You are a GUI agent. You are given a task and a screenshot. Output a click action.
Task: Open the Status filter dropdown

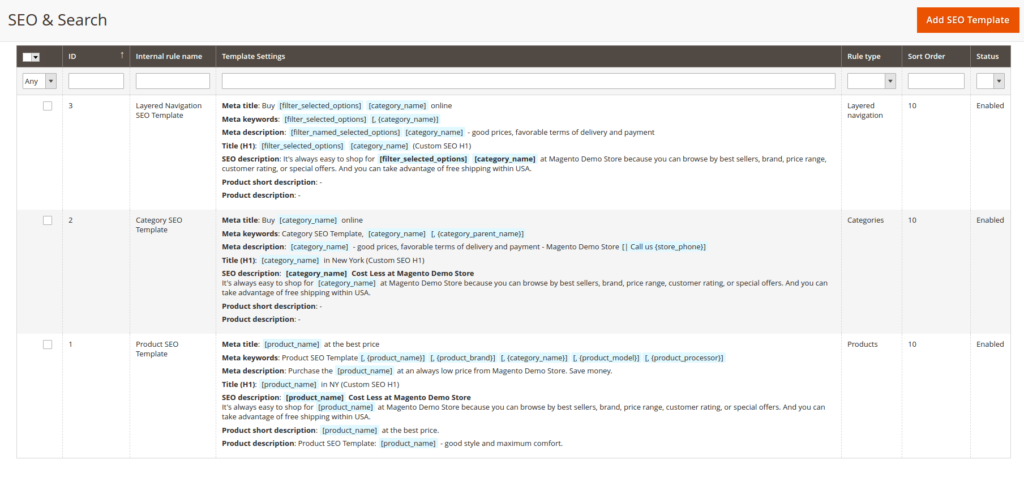coord(990,81)
